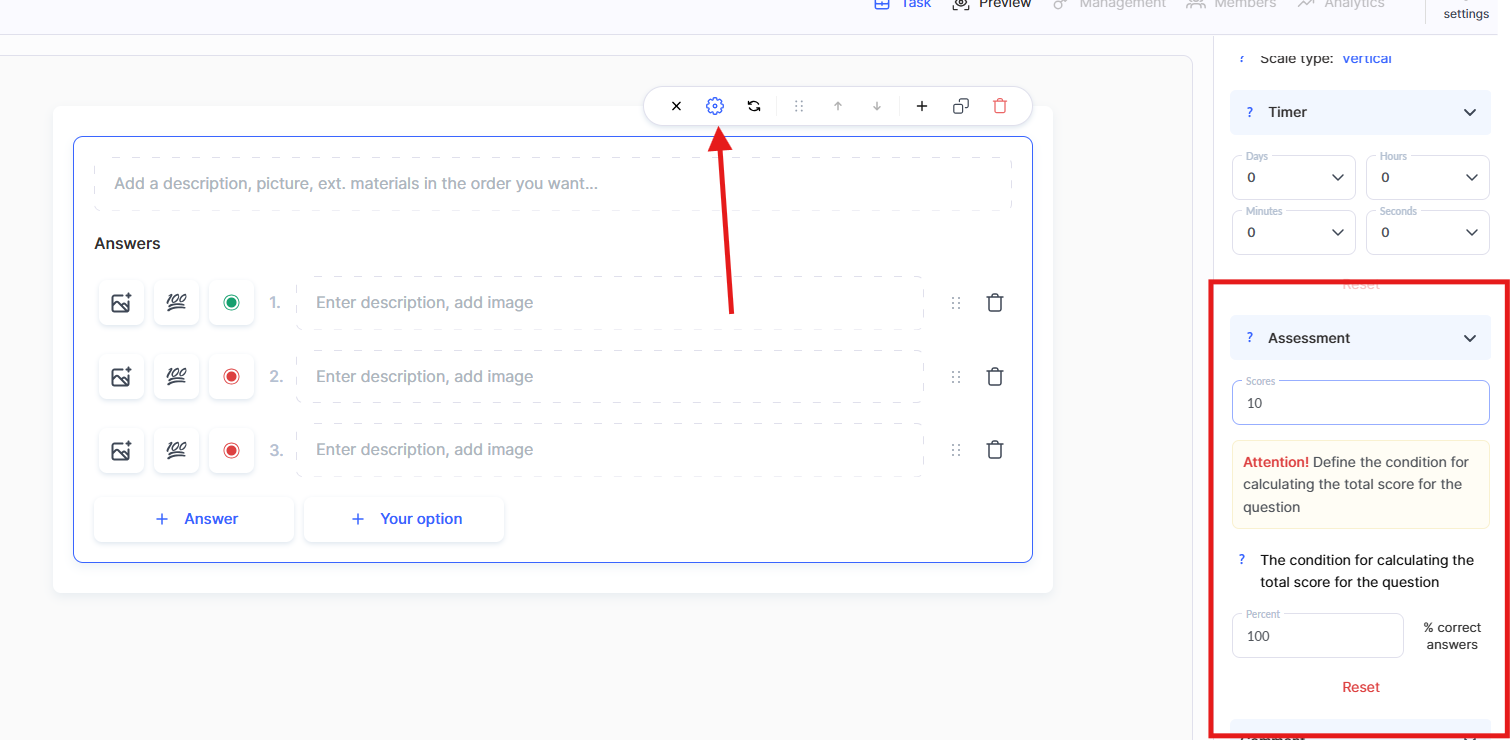The width and height of the screenshot is (1511, 740).
Task: Click the Scores input field
Action: [x=1360, y=403]
